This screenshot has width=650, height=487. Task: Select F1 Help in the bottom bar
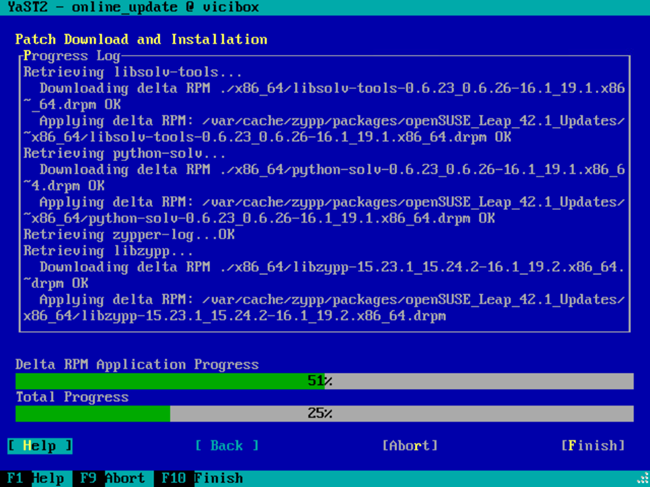pos(34,478)
